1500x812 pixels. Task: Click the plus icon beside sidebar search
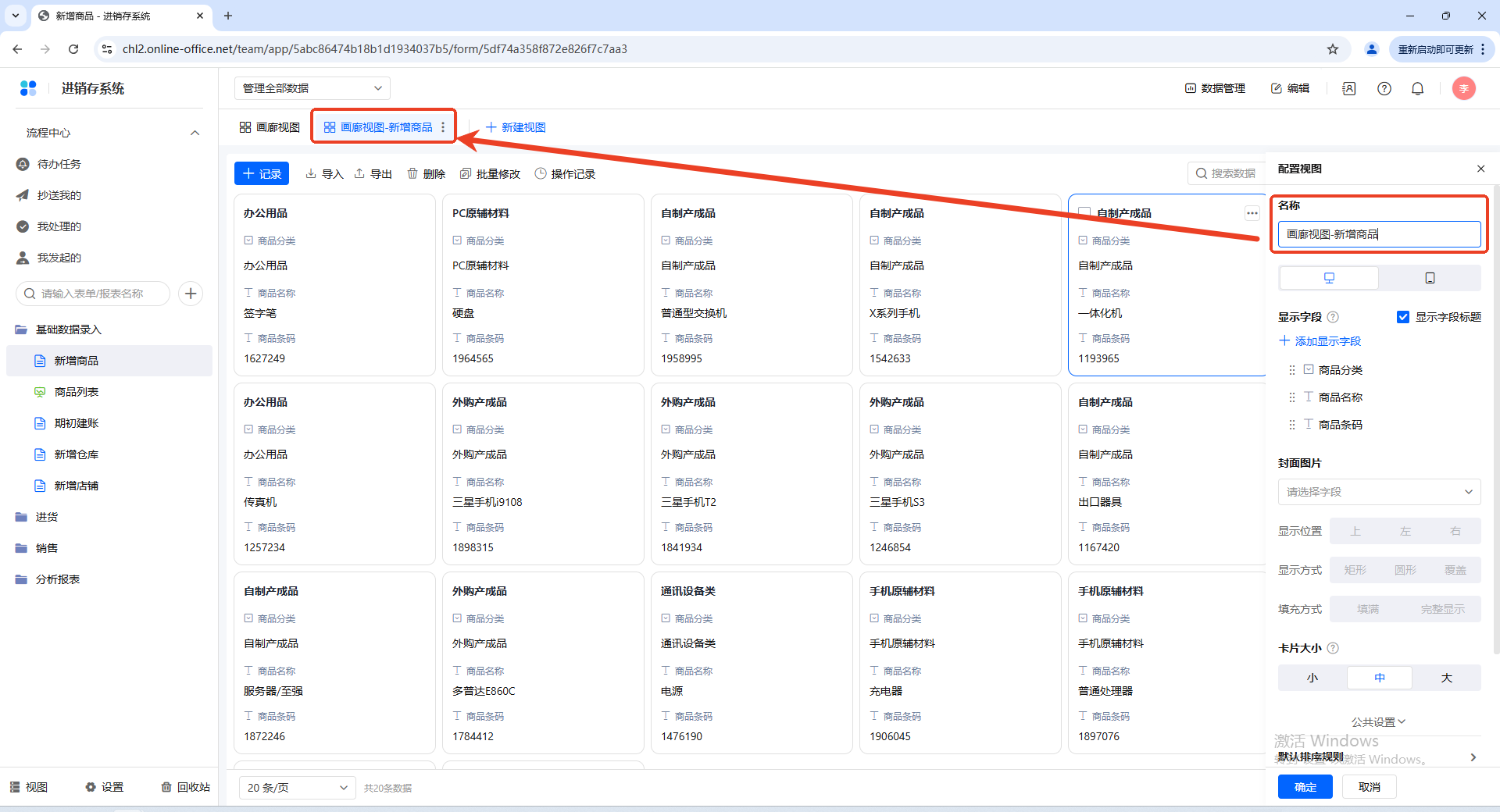(x=191, y=294)
